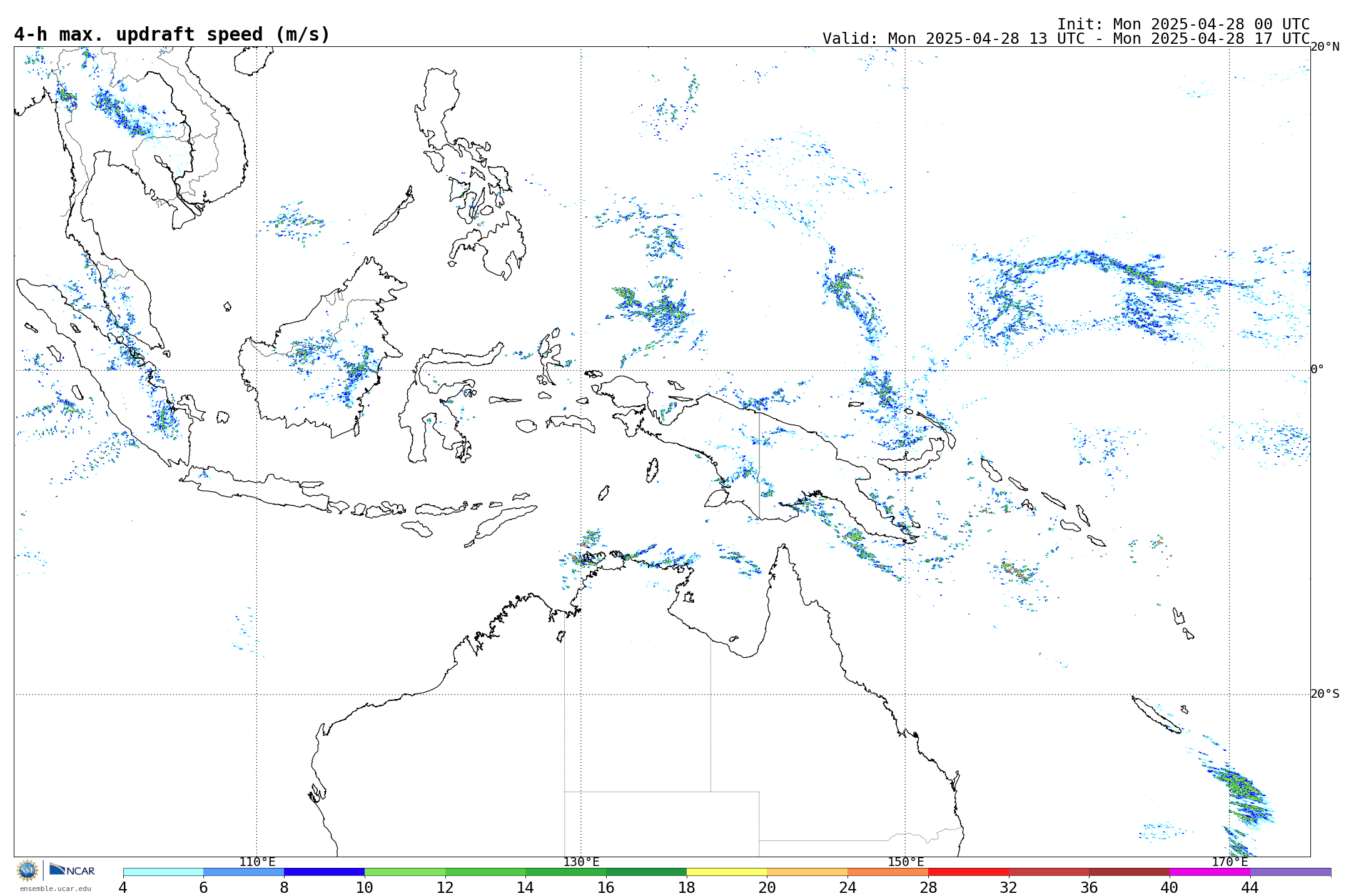Click the NCAR logo
This screenshot has height=896, width=1351.
[72, 870]
